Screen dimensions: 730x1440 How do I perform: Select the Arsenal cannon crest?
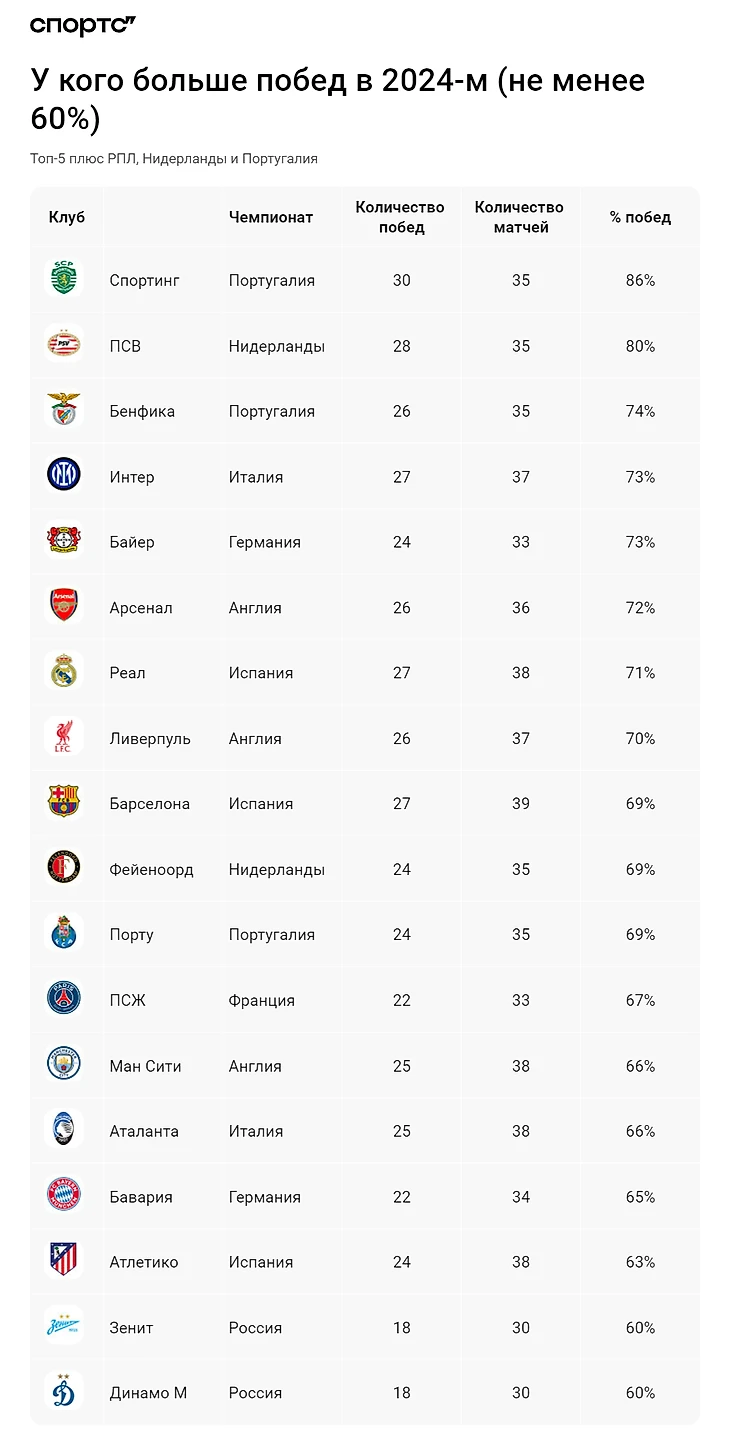point(64,607)
